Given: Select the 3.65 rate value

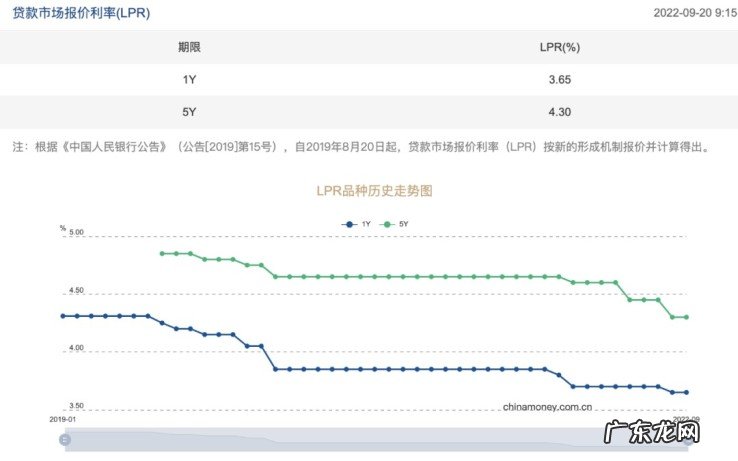Looking at the screenshot, I should (560, 80).
